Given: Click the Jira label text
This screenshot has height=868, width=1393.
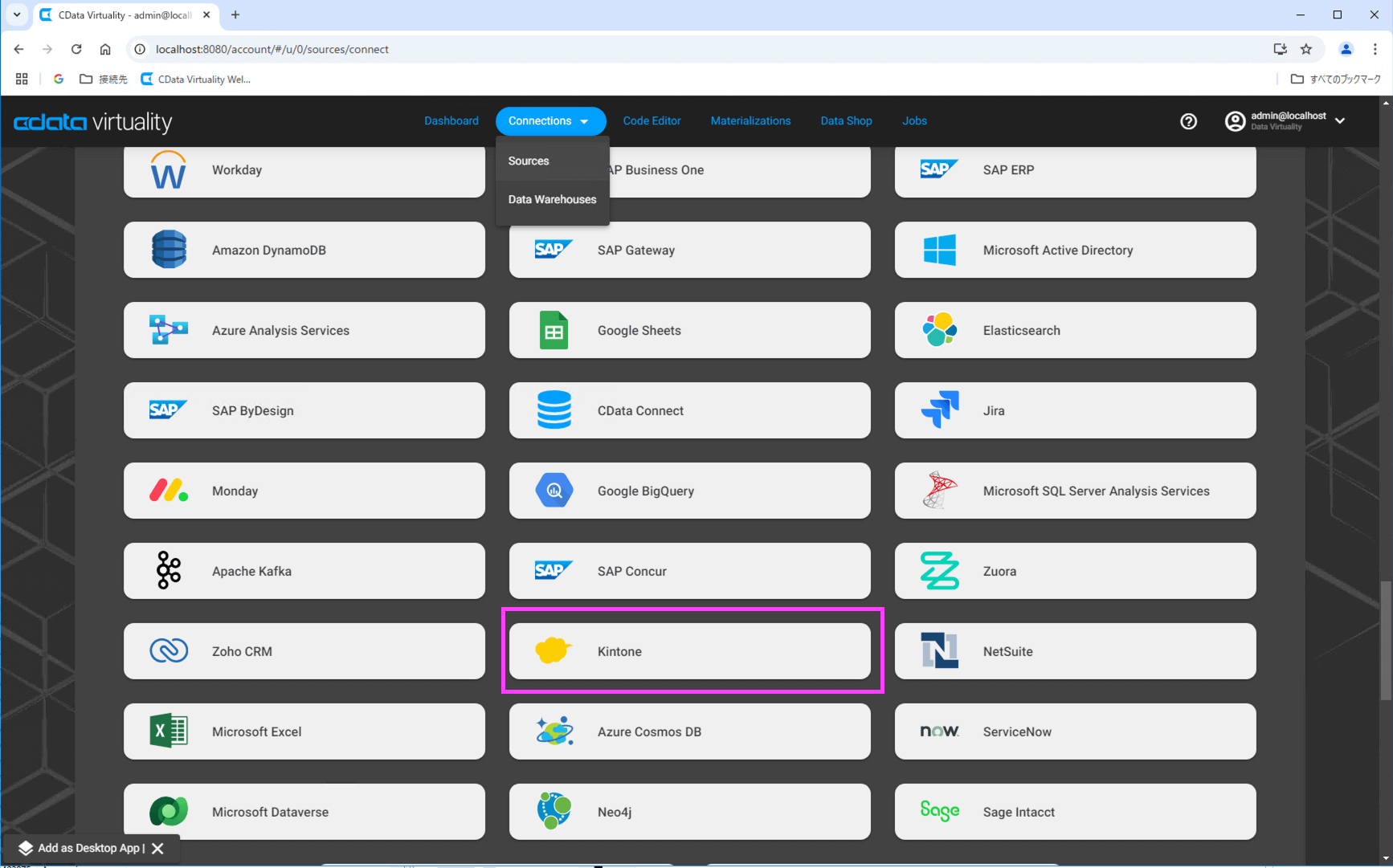Looking at the screenshot, I should (x=994, y=410).
